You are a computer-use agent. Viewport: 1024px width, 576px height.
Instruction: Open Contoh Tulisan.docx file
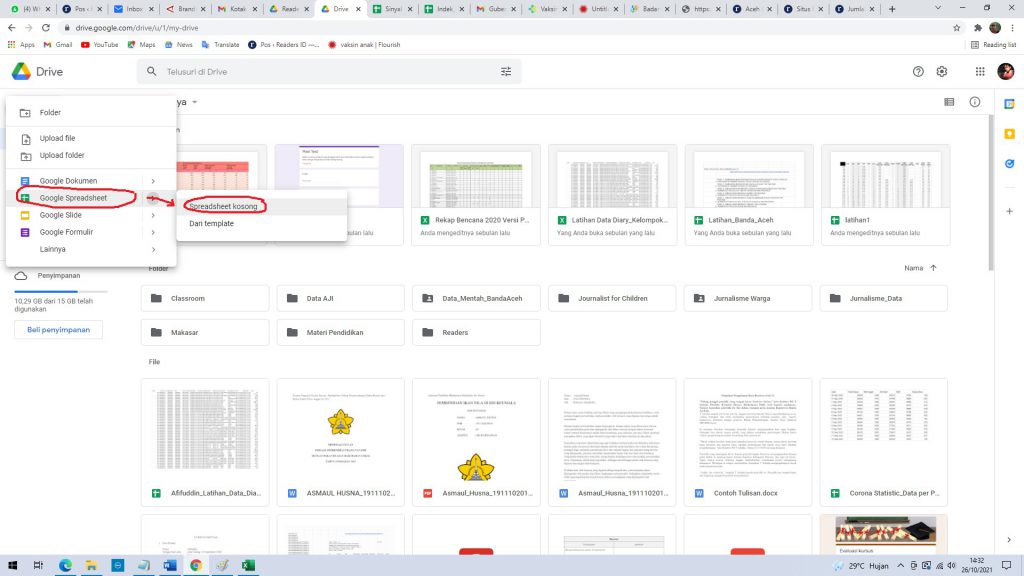(x=748, y=442)
